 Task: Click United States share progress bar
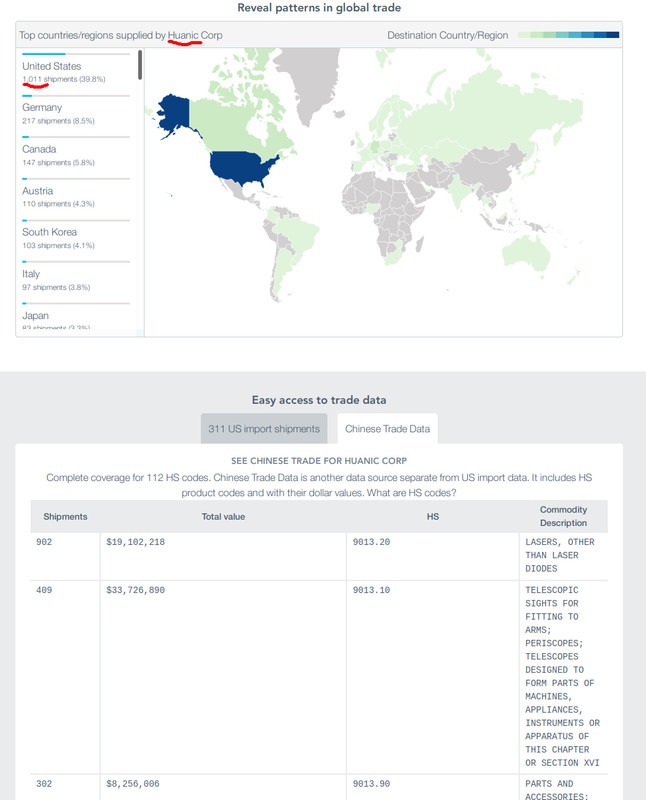pos(76,54)
